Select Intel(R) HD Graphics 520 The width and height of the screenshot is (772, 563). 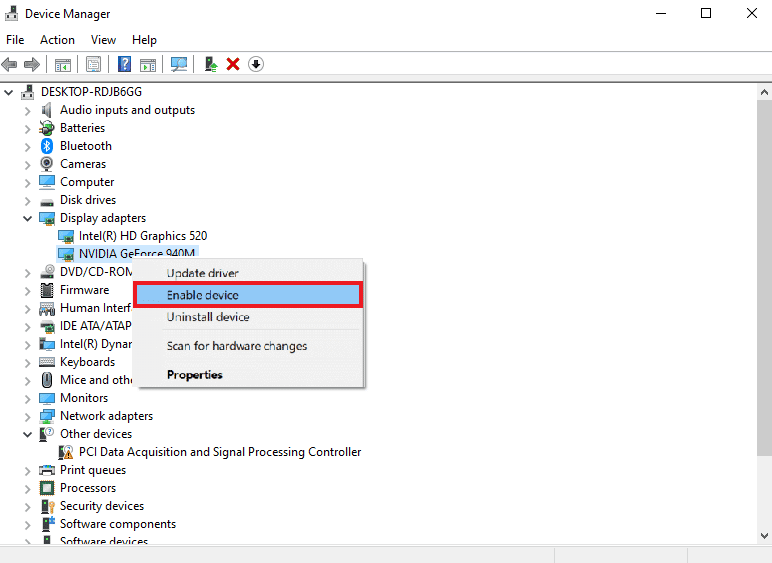(143, 236)
